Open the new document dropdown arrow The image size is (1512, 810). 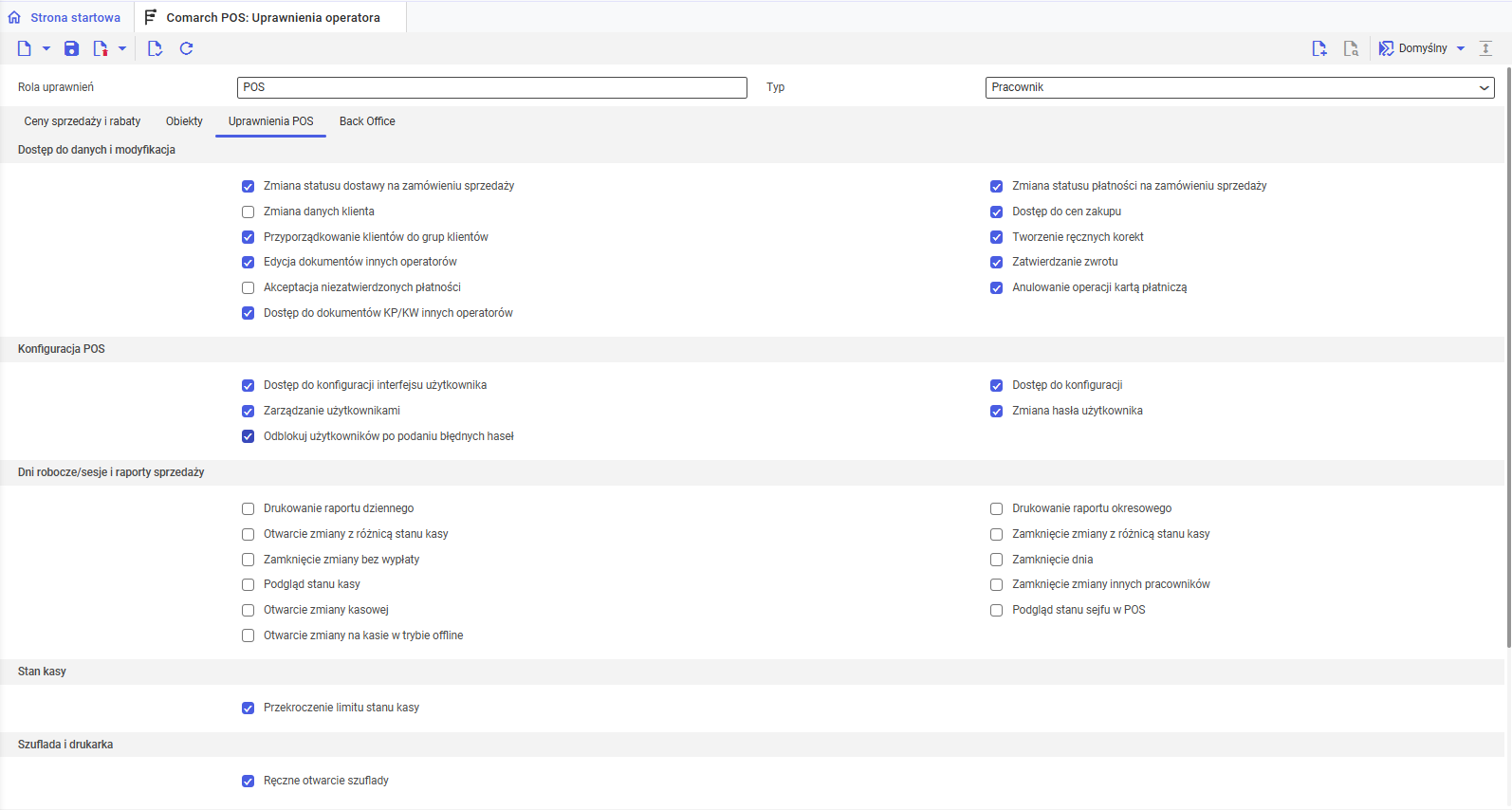pos(46,48)
